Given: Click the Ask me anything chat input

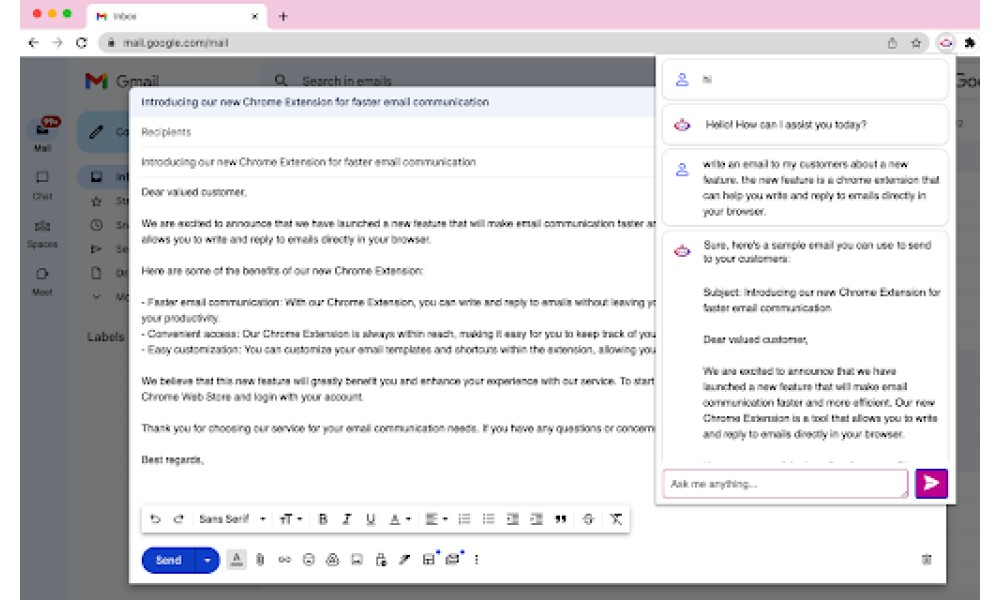Looking at the screenshot, I should pyautogui.click(x=785, y=484).
